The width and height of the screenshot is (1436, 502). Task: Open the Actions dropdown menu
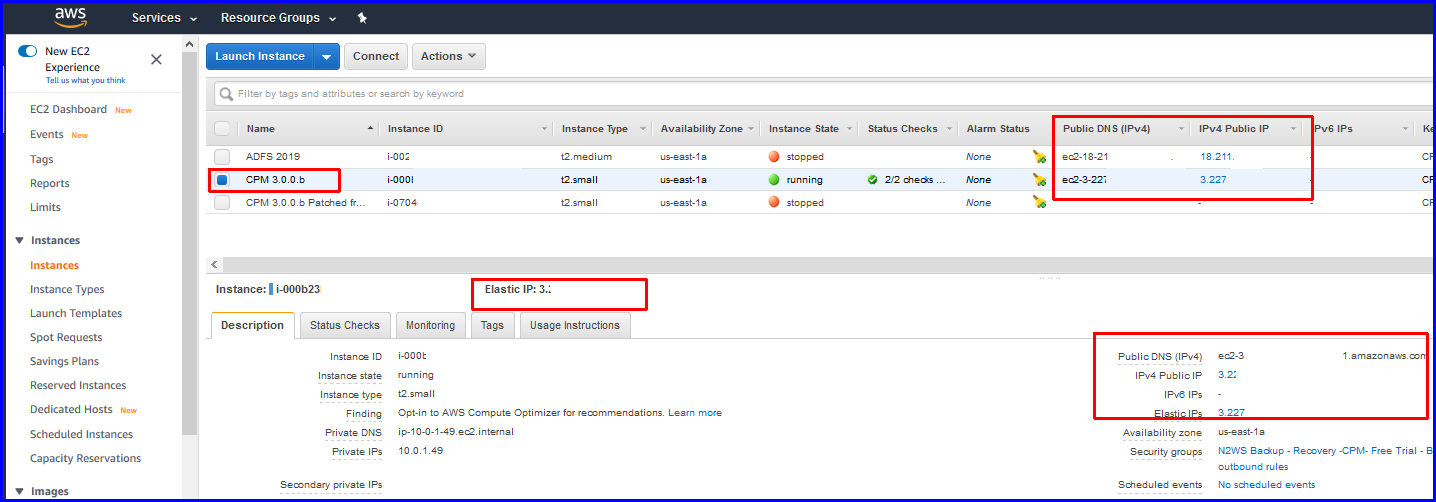click(449, 57)
